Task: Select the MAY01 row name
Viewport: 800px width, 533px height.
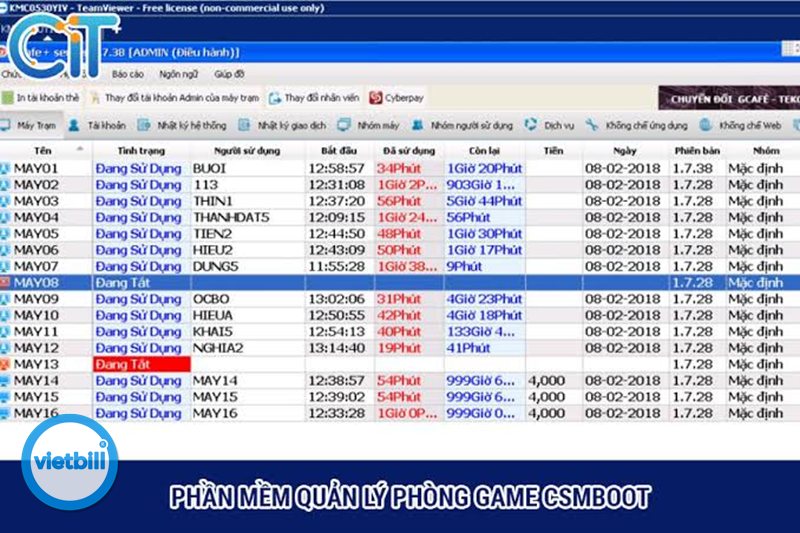Action: pyautogui.click(x=36, y=168)
